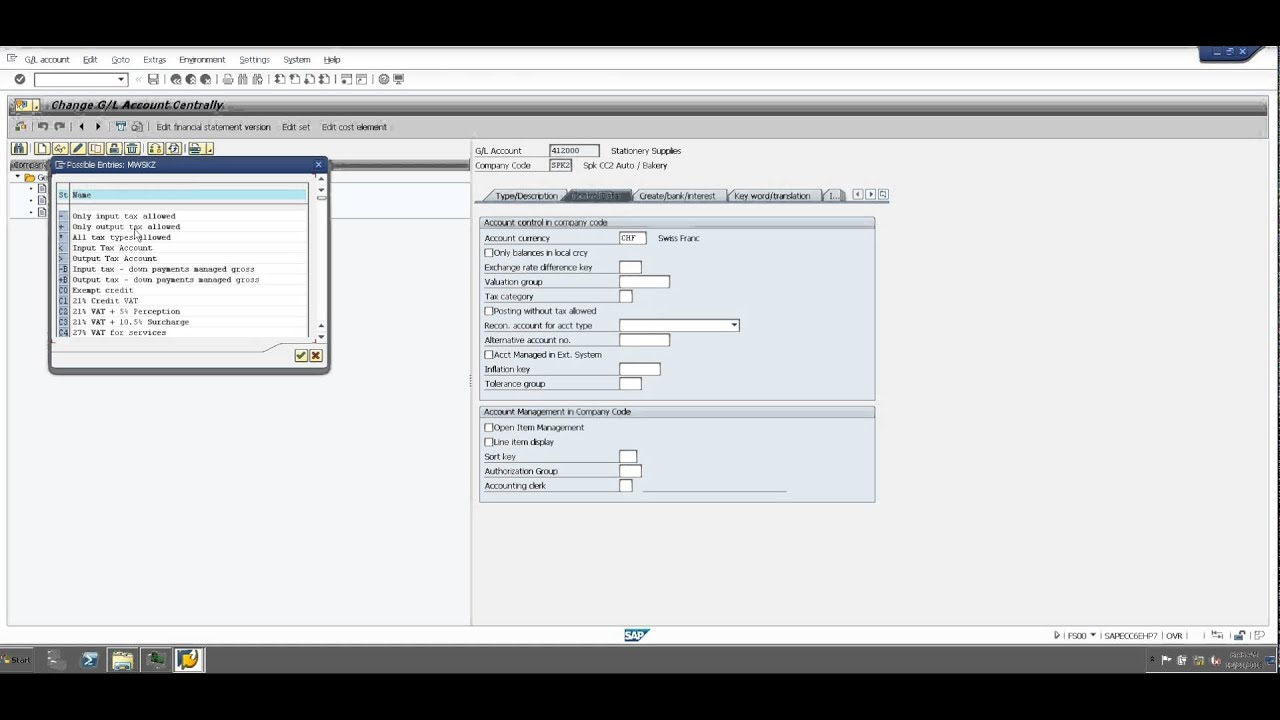Viewport: 1280px width, 720px height.
Task: Click the Lock account padlock icon
Action: (x=114, y=148)
